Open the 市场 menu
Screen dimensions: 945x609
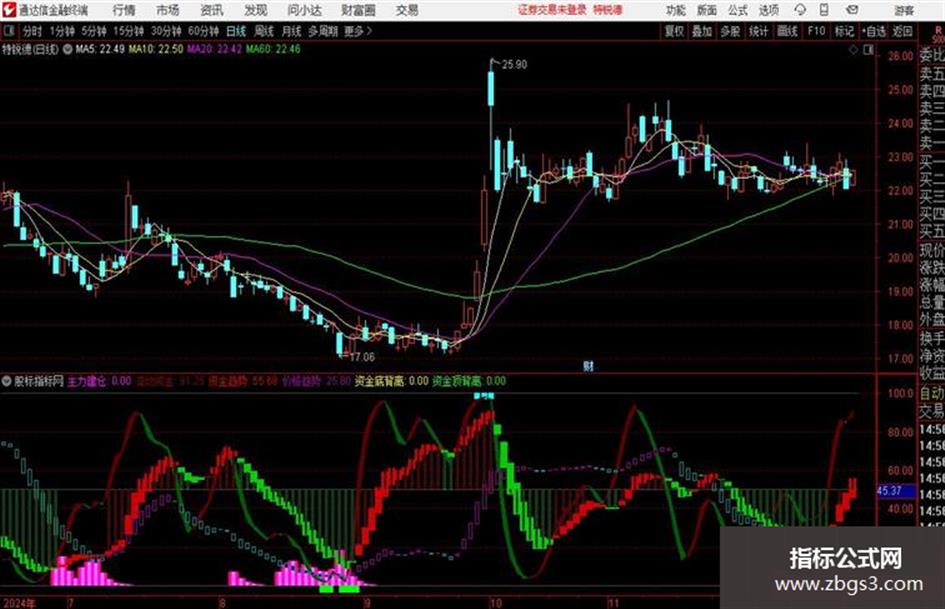[x=167, y=10]
